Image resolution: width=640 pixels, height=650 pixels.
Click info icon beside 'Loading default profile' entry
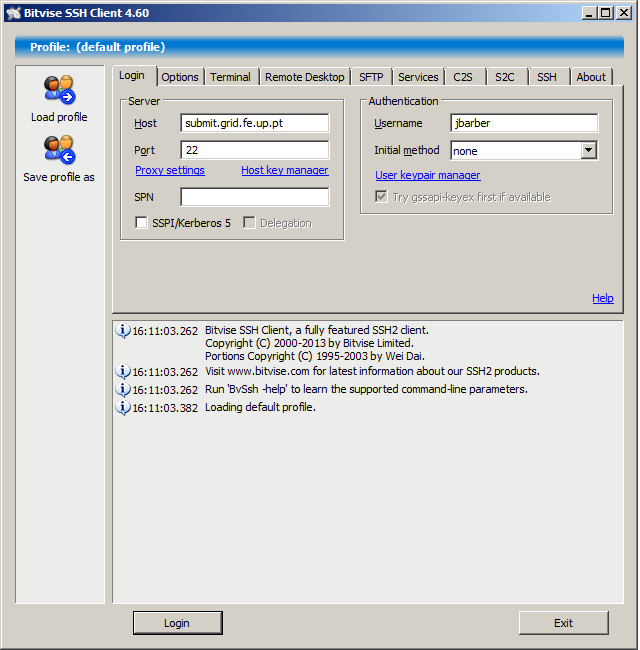pos(123,407)
